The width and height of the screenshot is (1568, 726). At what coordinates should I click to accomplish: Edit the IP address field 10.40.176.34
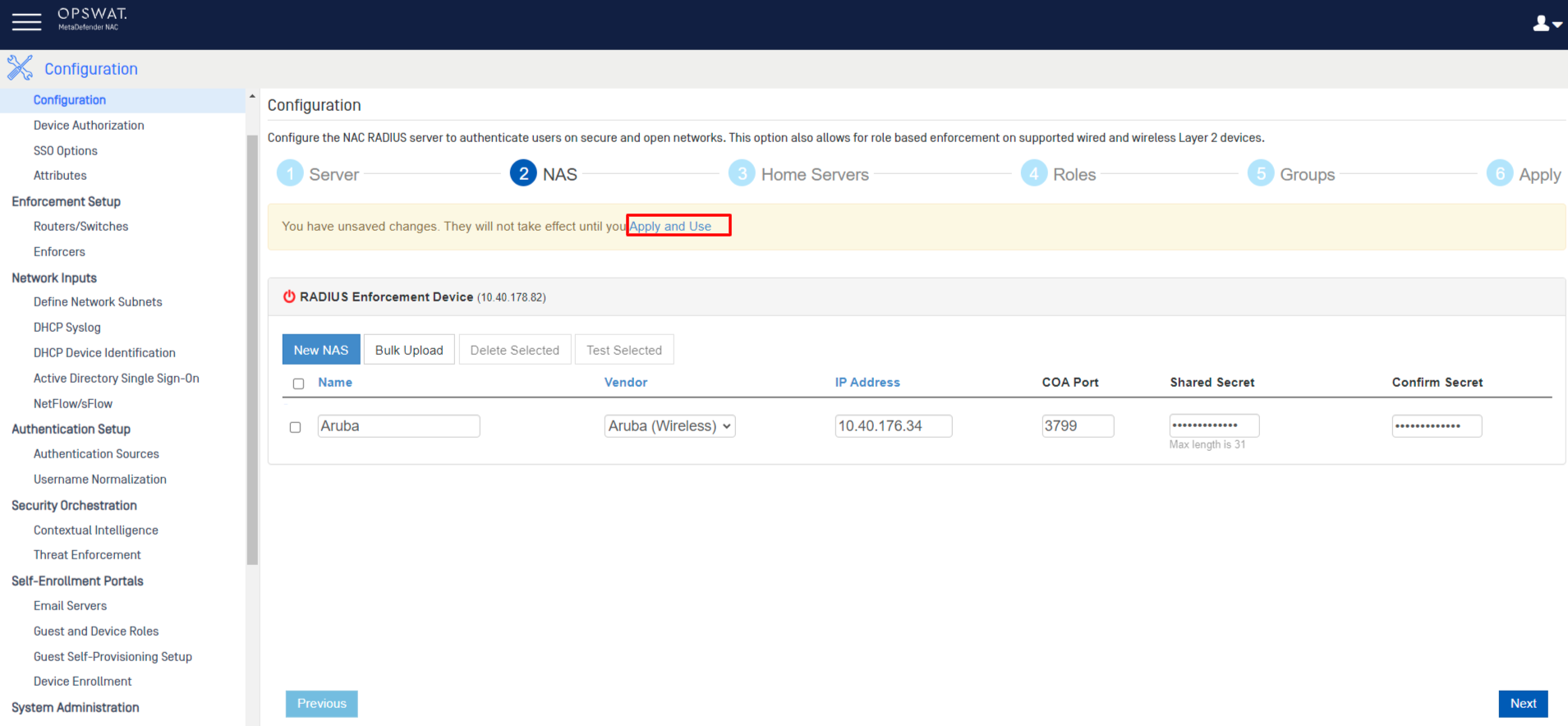click(894, 425)
